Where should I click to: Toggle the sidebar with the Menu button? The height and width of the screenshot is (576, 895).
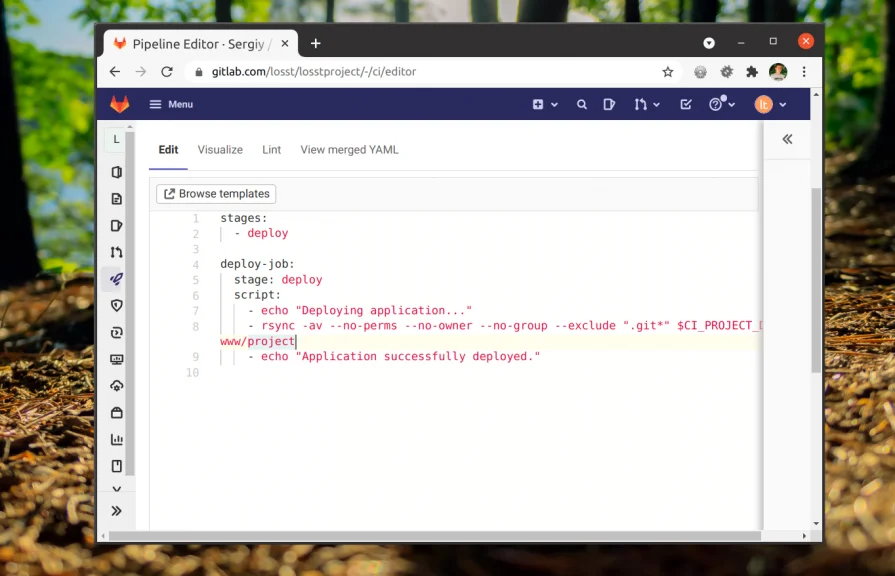pos(171,104)
